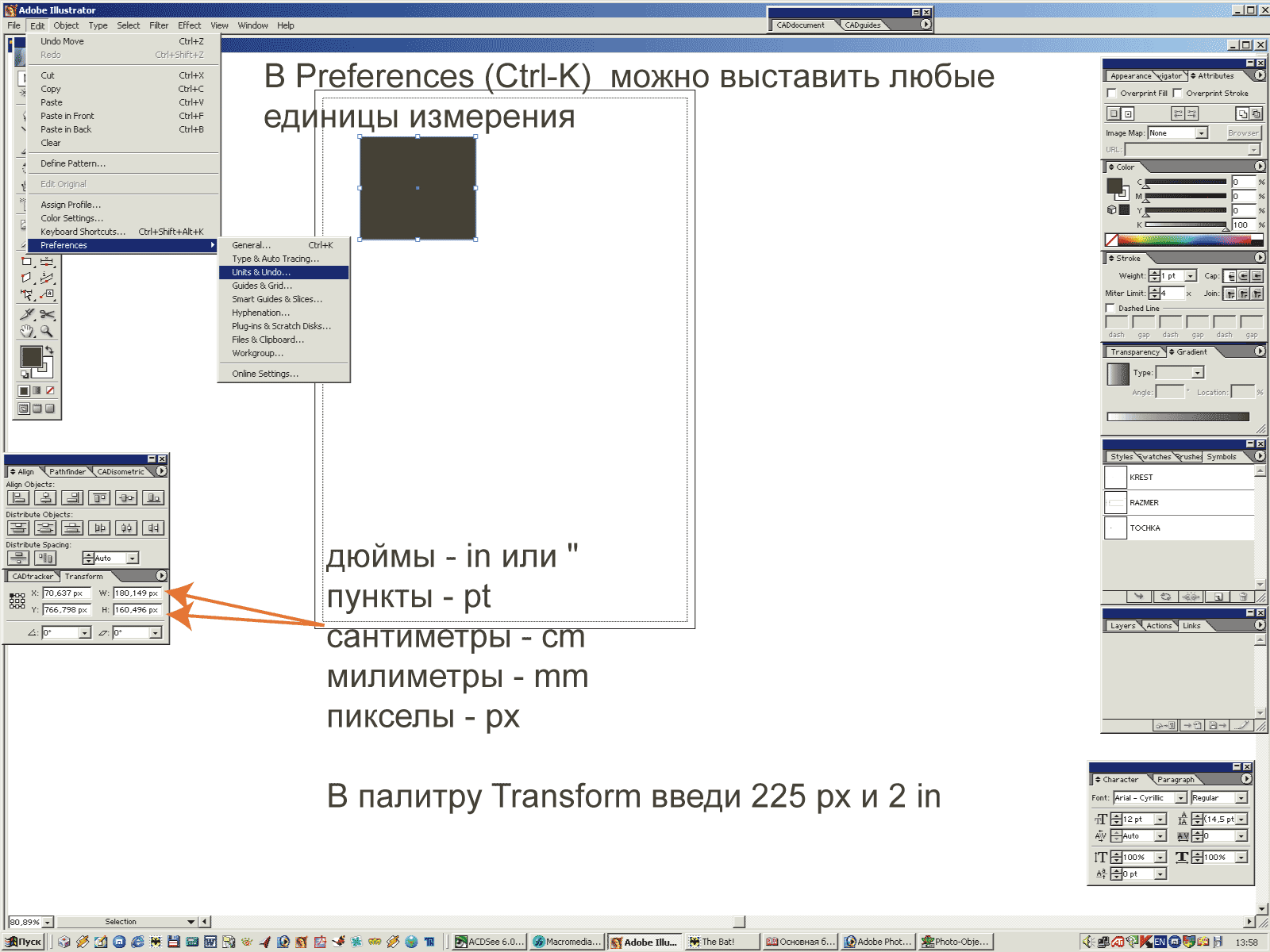Open Image Map dropdown
Viewport: 1270px width, 952px height.
[x=1202, y=133]
